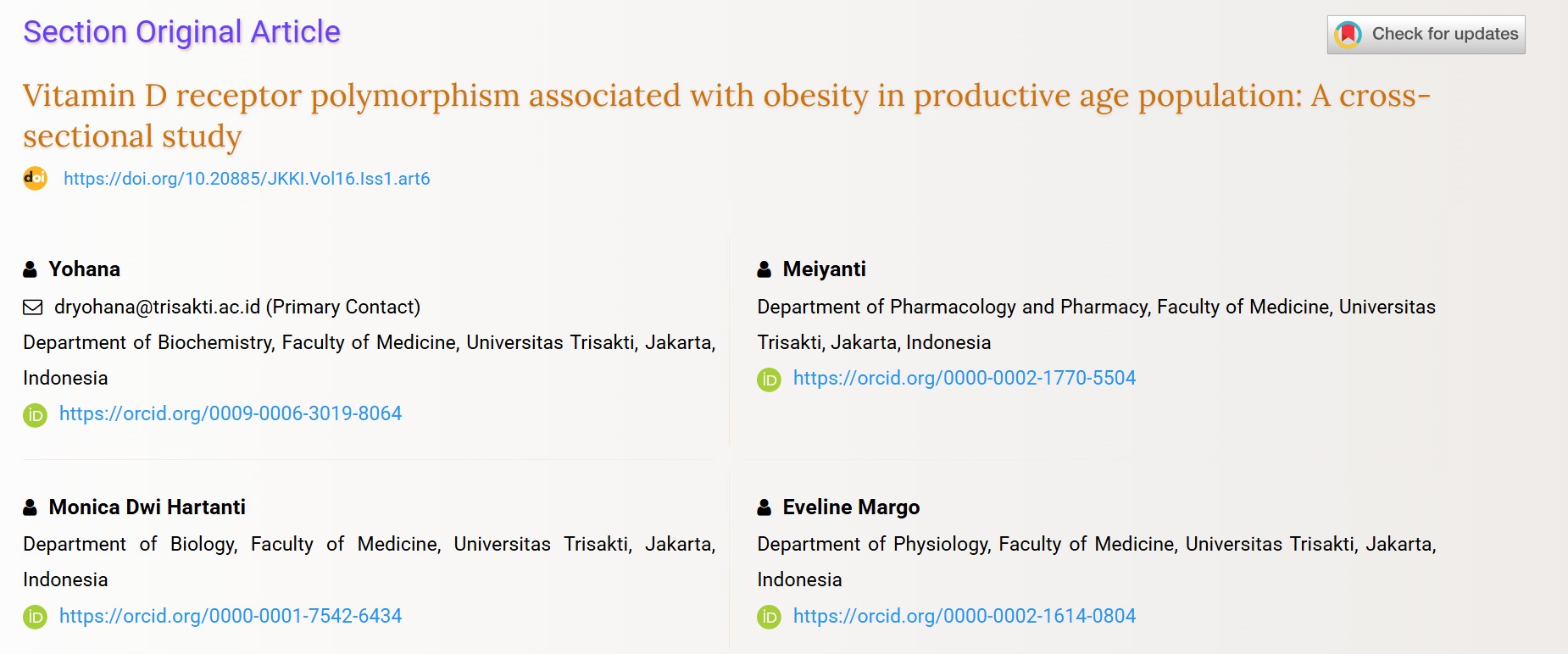Image resolution: width=1568 pixels, height=654 pixels.
Task: Open Meiyanti's ORCID link ending 5504
Action: coord(965,378)
